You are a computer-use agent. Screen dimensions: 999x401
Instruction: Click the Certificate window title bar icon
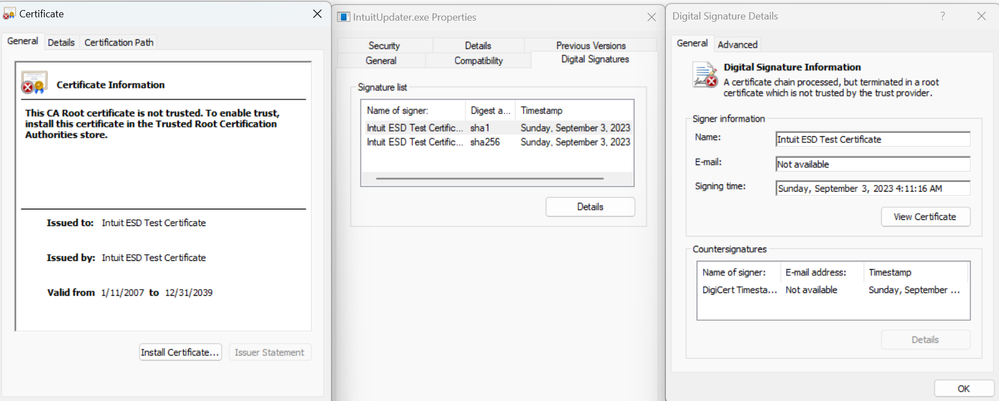[x=10, y=14]
